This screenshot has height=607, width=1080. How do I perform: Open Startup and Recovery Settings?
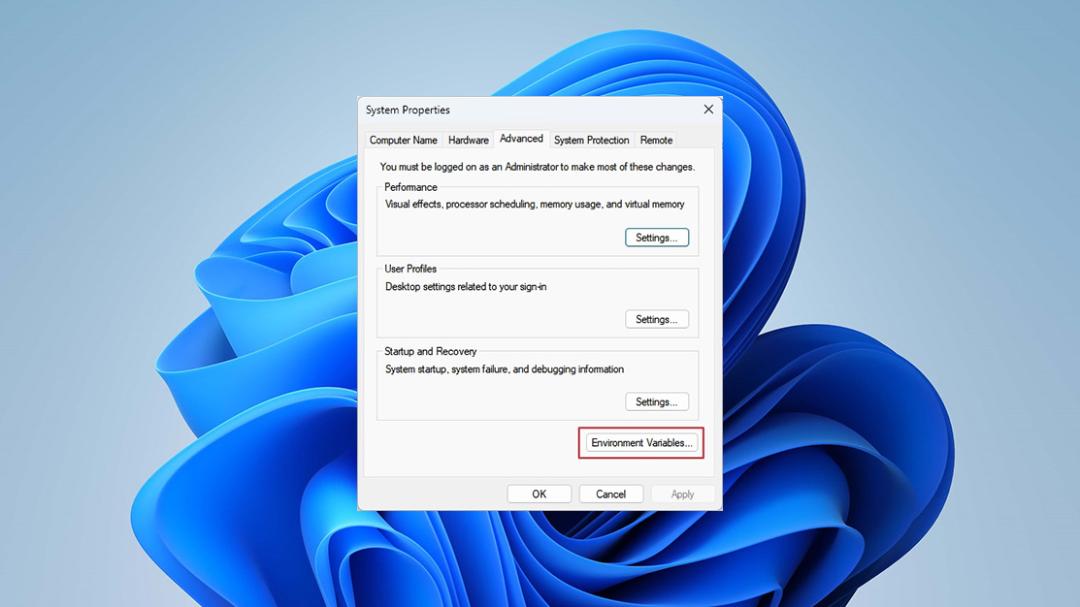pyautogui.click(x=656, y=402)
